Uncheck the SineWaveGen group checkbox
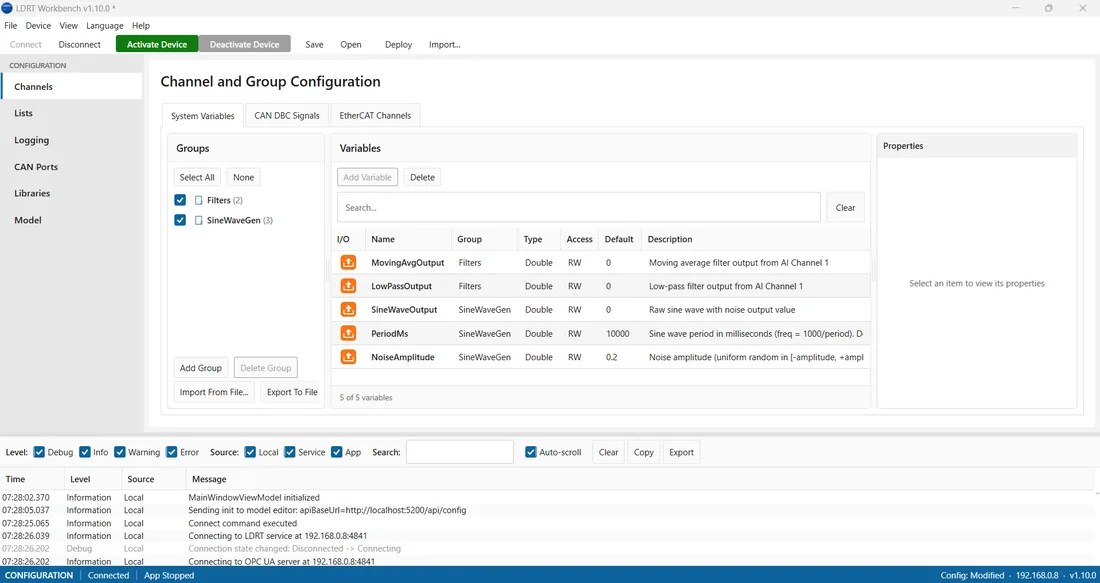Image resolution: width=1100 pixels, height=583 pixels. coord(180,220)
